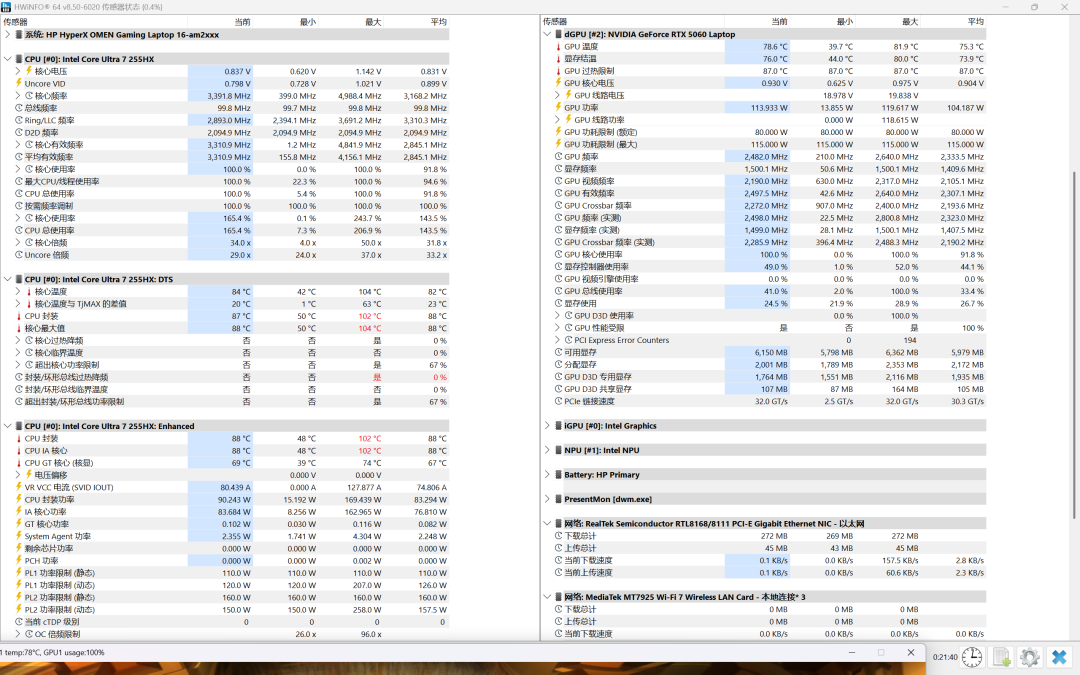Click the status text temp:78°C, GPU1 usage:100%
The width and height of the screenshot is (1080, 675).
(x=52, y=652)
